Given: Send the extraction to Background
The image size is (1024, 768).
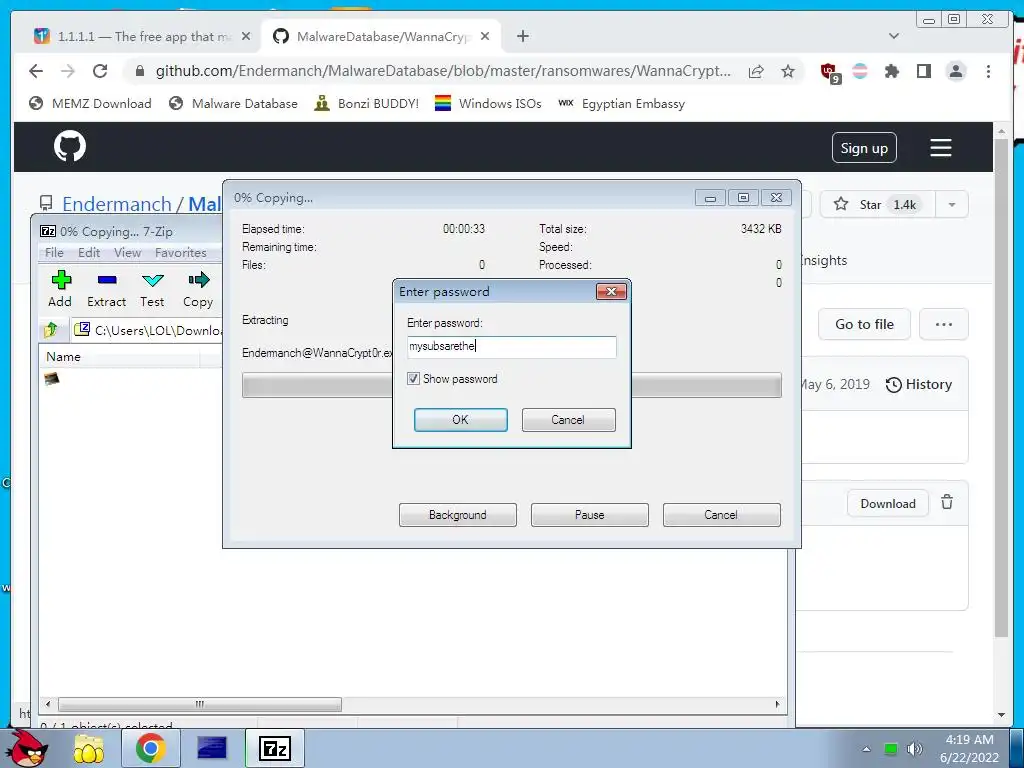Looking at the screenshot, I should (458, 515).
